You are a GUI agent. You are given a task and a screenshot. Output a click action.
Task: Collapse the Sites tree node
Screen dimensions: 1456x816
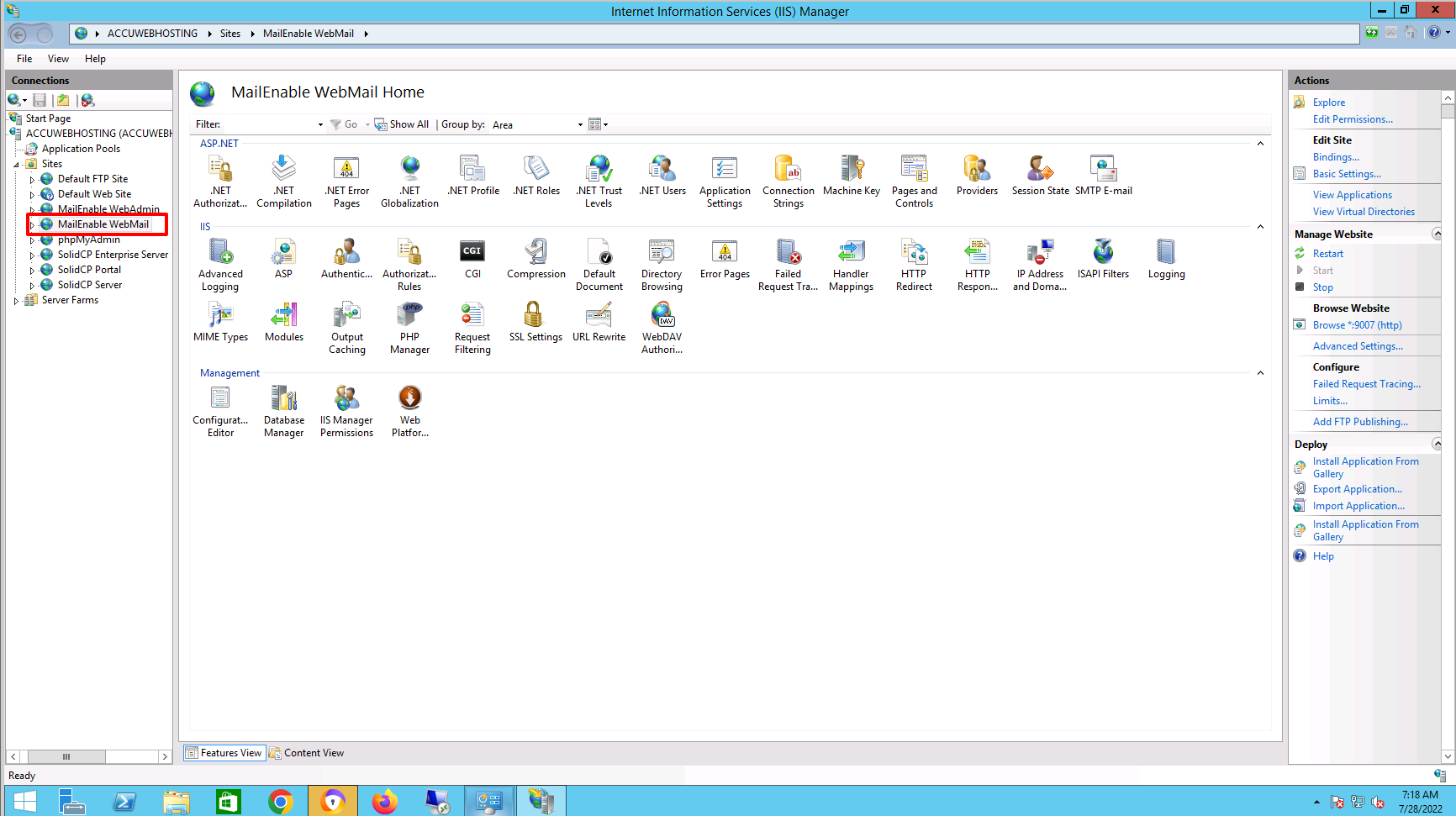pyautogui.click(x=17, y=164)
